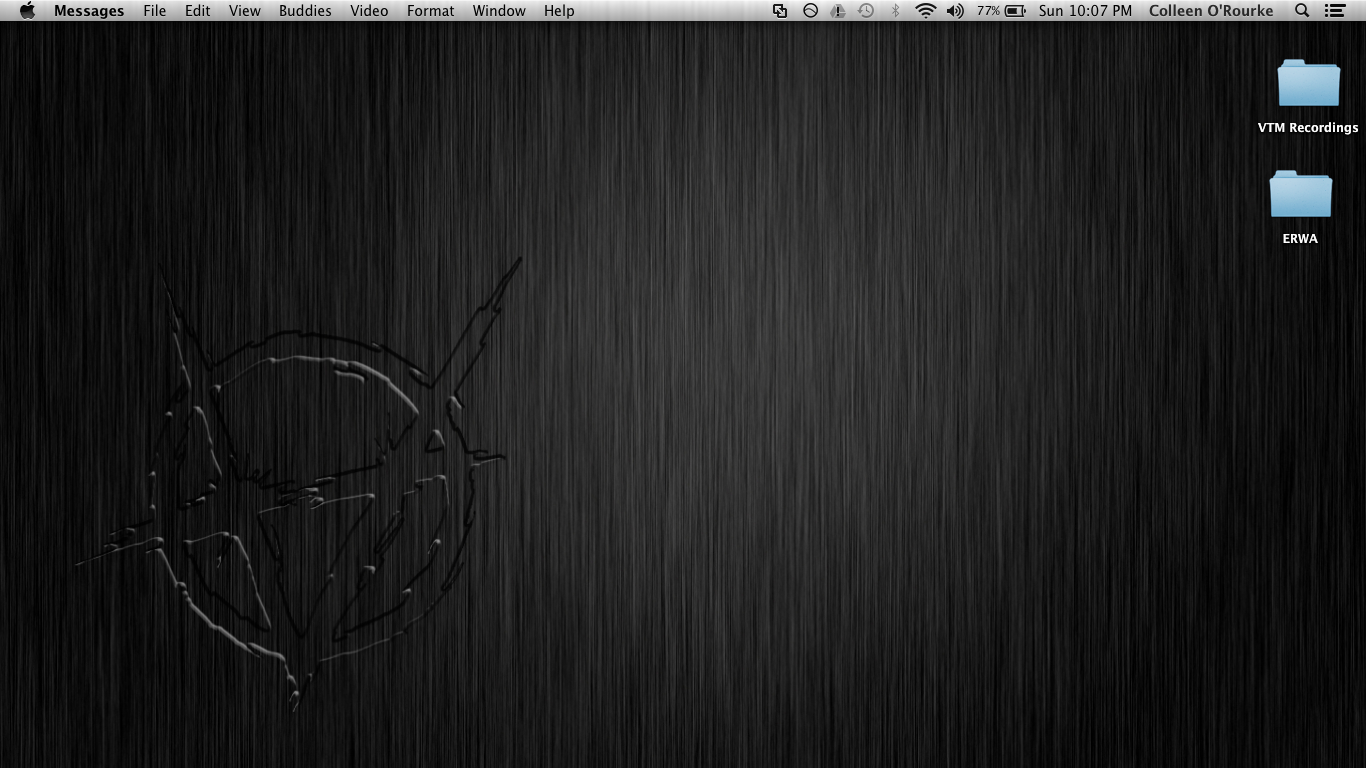Click the Wi-Fi status icon

click(x=925, y=11)
